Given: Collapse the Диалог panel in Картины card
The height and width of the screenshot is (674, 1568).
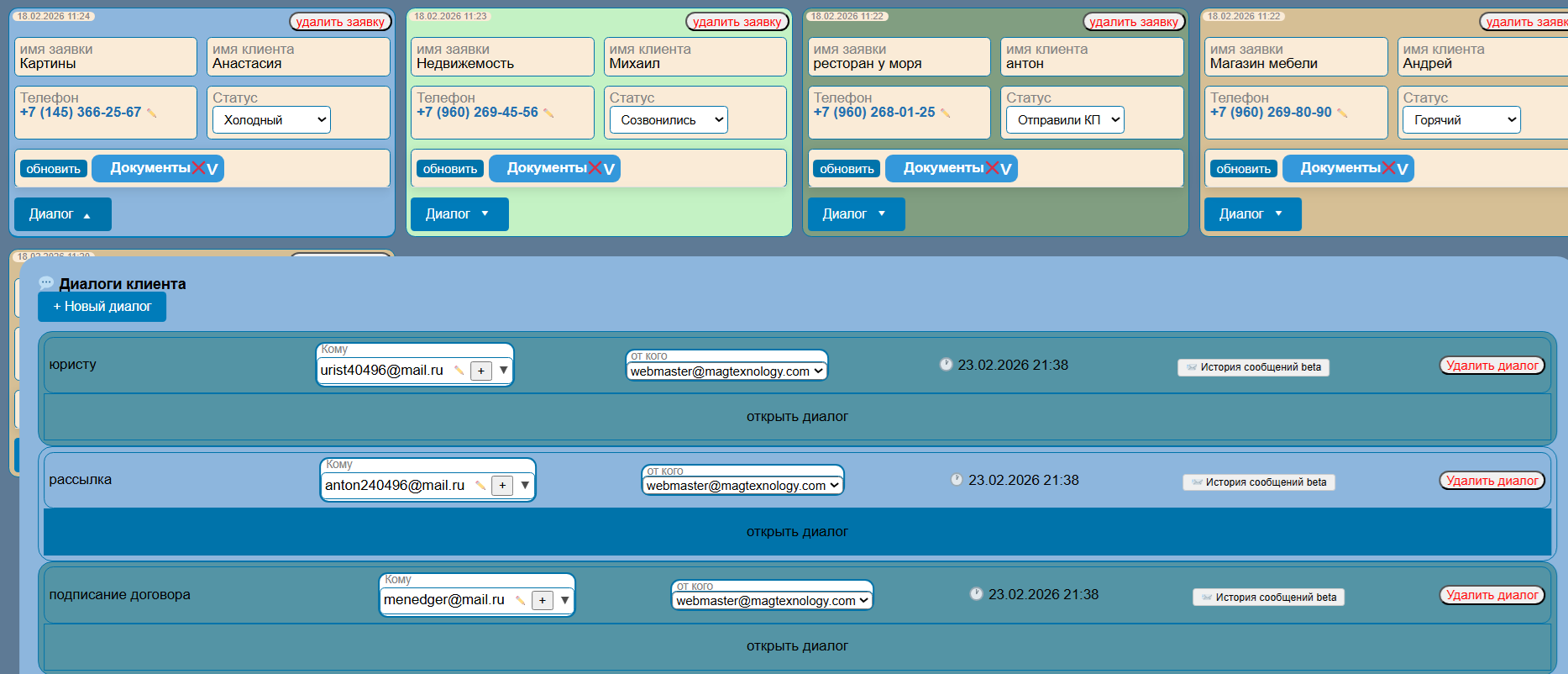Looking at the screenshot, I should tap(62, 214).
